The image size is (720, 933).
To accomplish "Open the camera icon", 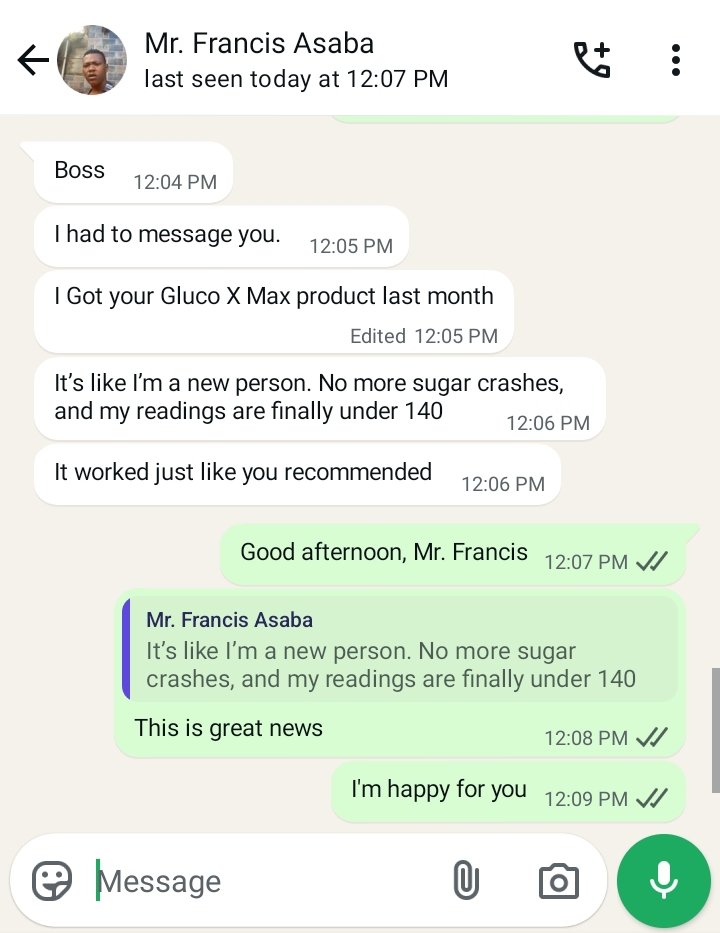I will tap(558, 881).
